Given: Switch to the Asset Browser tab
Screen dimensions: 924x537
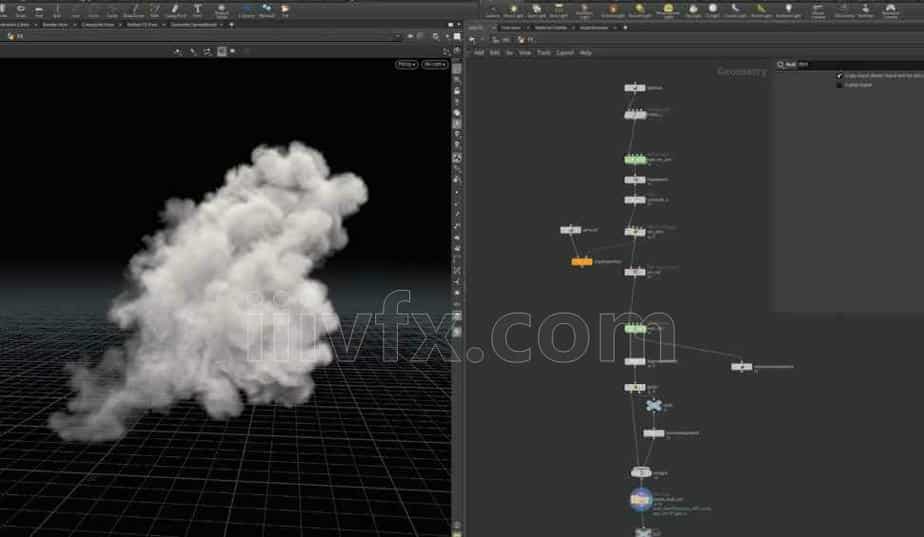Looking at the screenshot, I should (x=594, y=28).
